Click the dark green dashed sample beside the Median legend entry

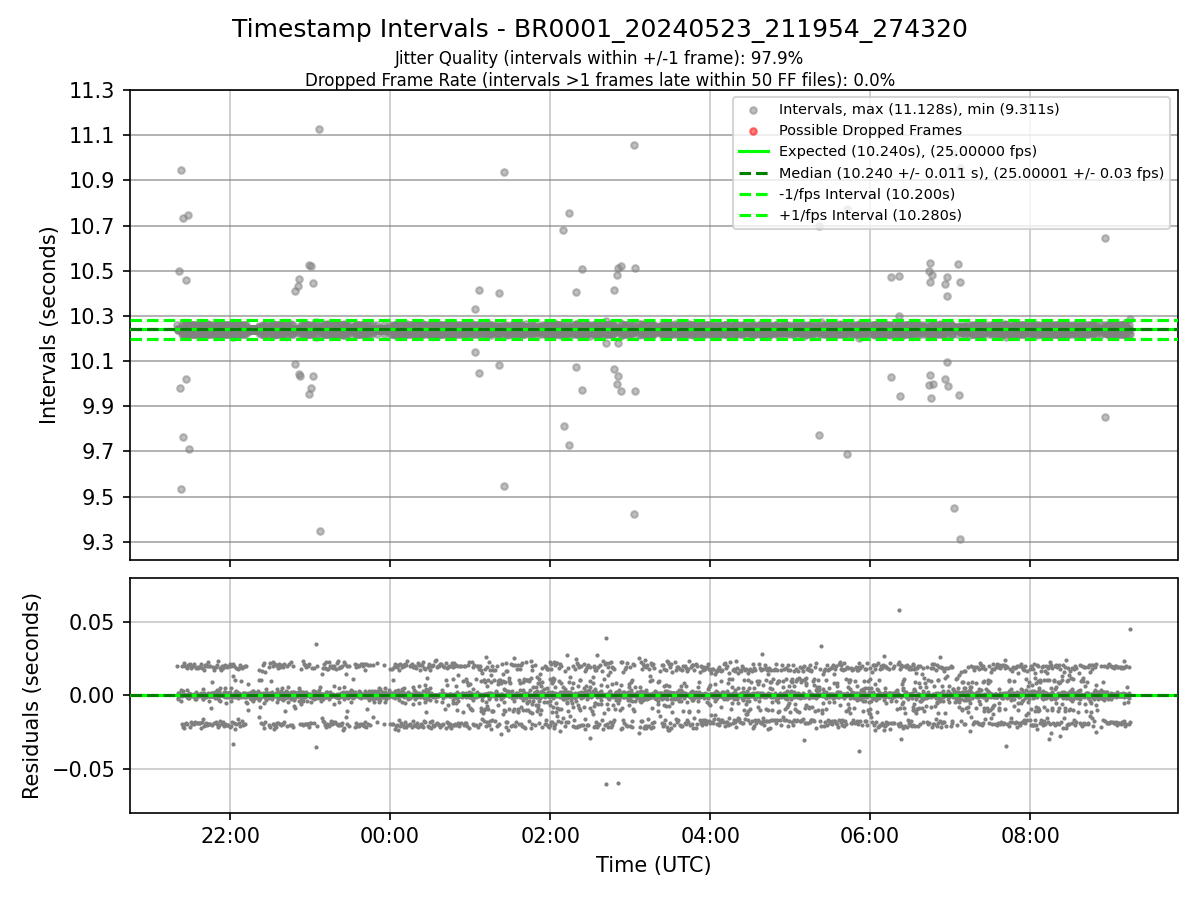pyautogui.click(x=754, y=173)
